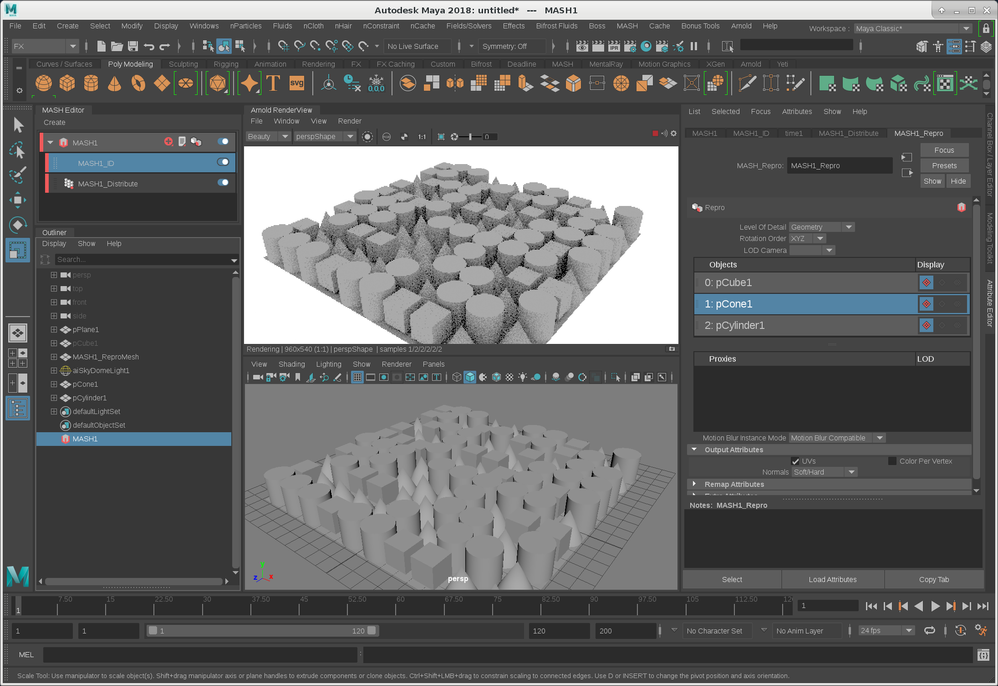The image size is (998, 686).
Task: Click the Copy Tab button
Action: [933, 579]
